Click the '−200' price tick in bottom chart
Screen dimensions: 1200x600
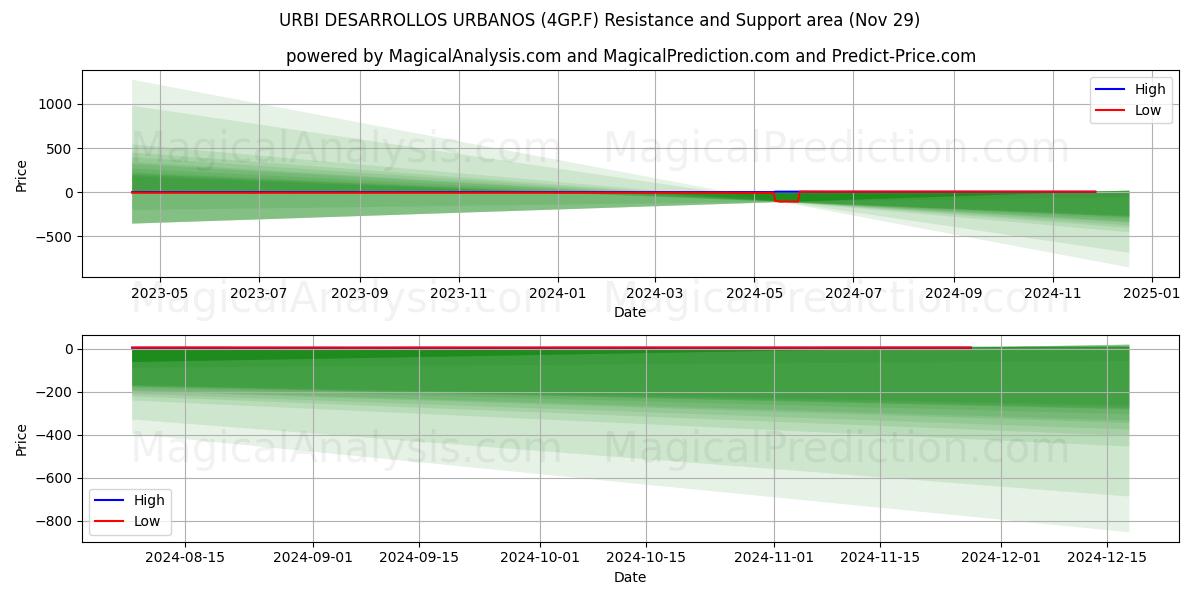[x=56, y=392]
